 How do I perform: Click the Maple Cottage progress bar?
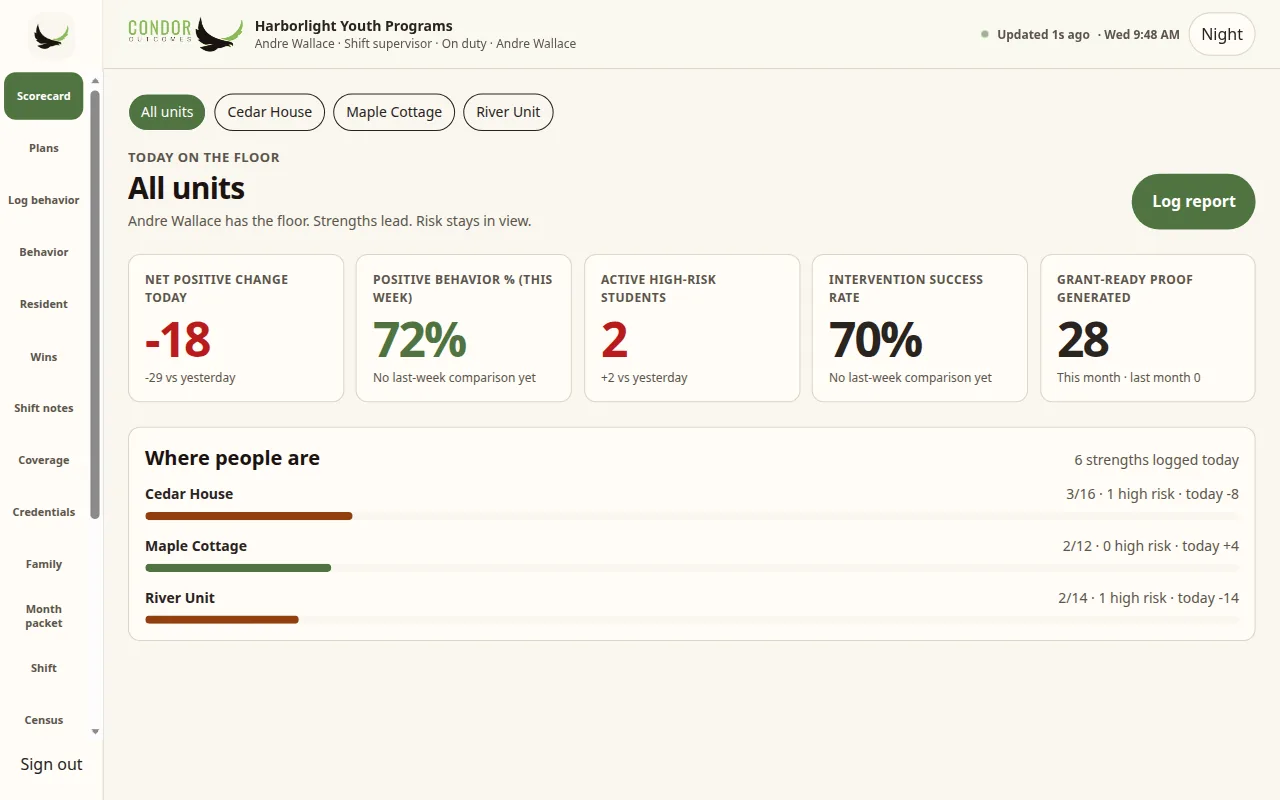[x=691, y=568]
